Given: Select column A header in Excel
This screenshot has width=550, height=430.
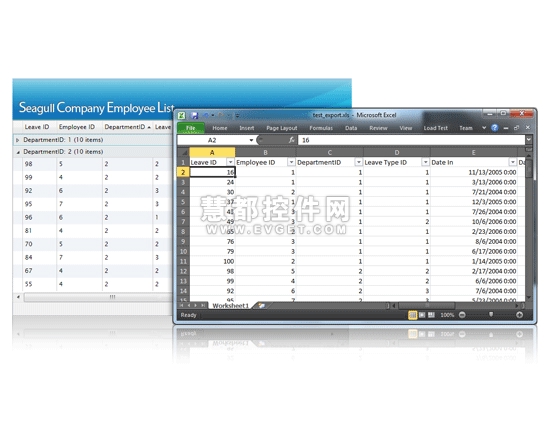Looking at the screenshot, I should (212, 153).
